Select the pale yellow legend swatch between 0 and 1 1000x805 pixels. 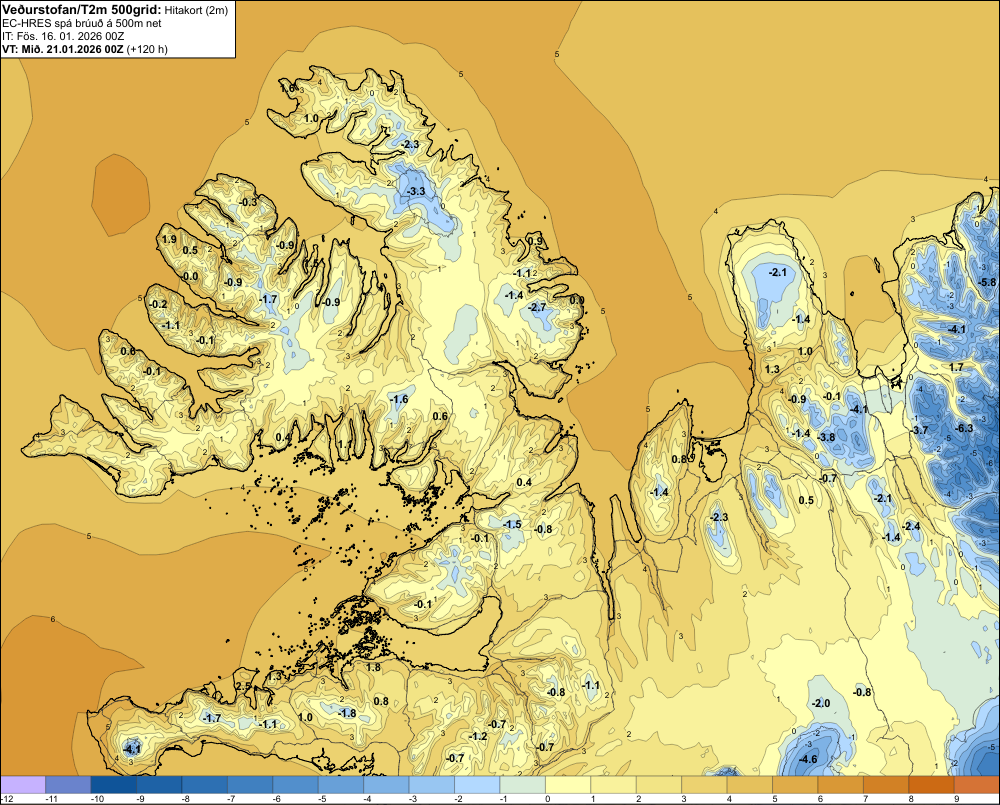[x=568, y=785]
